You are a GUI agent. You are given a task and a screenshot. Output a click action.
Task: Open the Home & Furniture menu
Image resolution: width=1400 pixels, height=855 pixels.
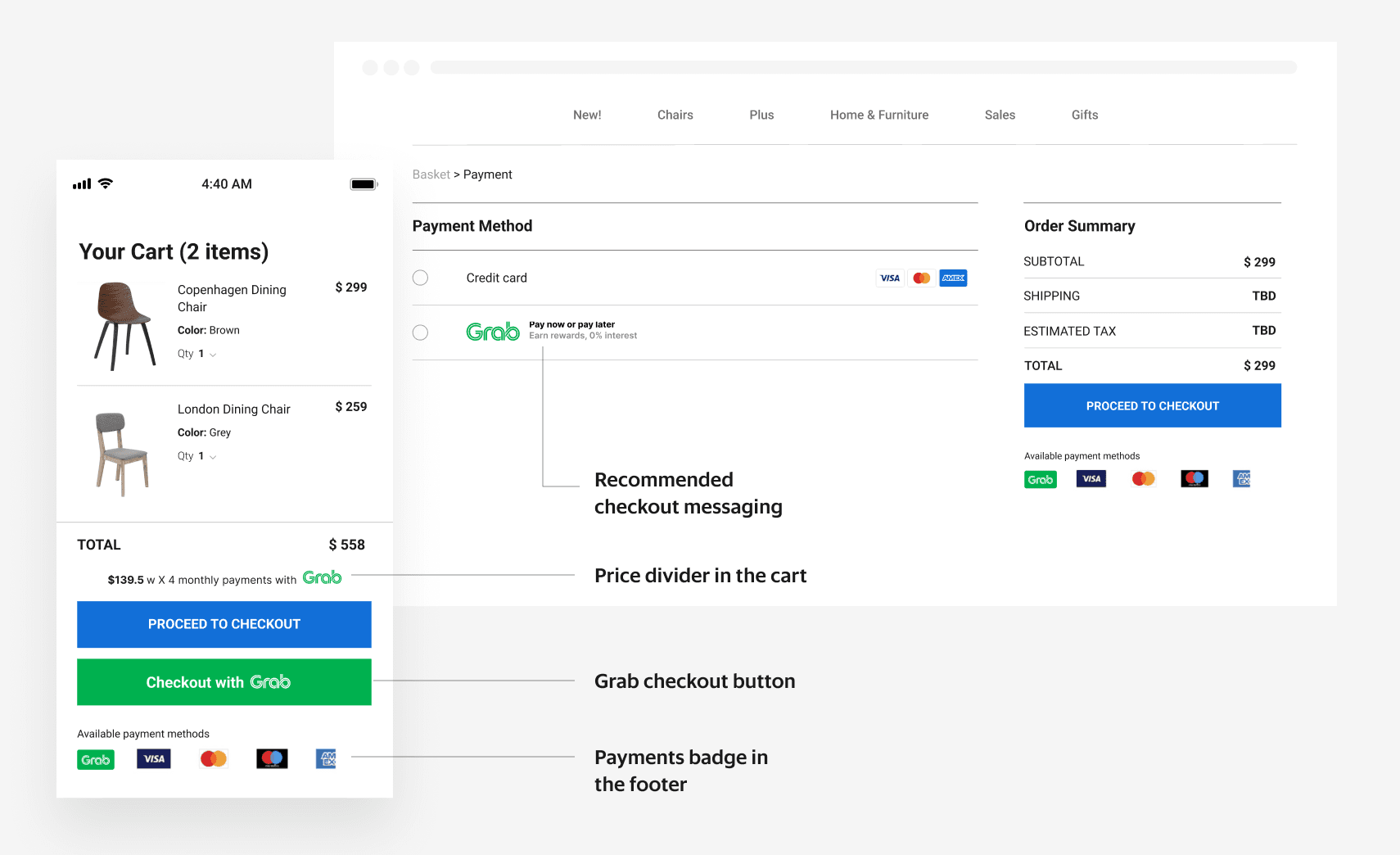click(x=878, y=115)
